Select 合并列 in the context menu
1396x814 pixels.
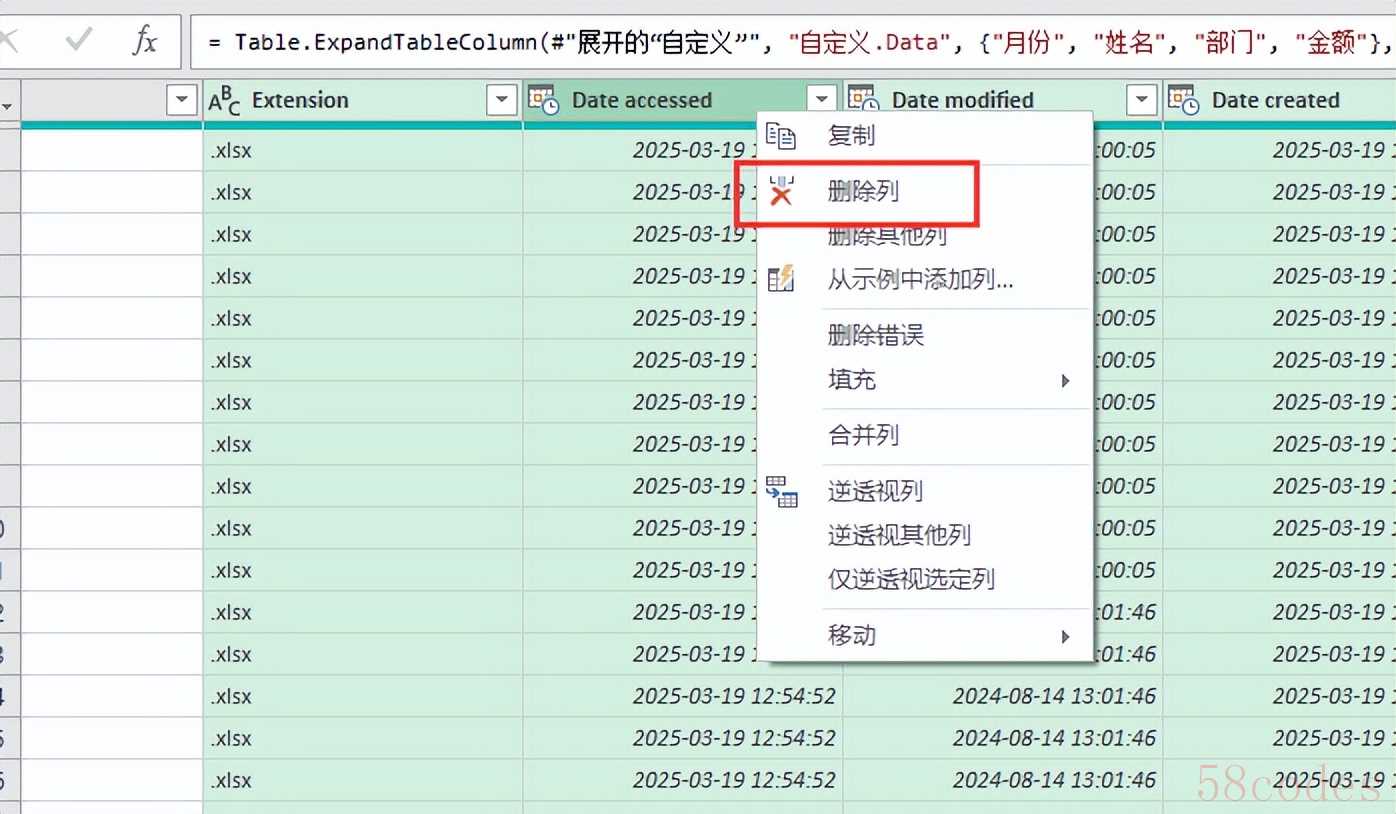(863, 435)
